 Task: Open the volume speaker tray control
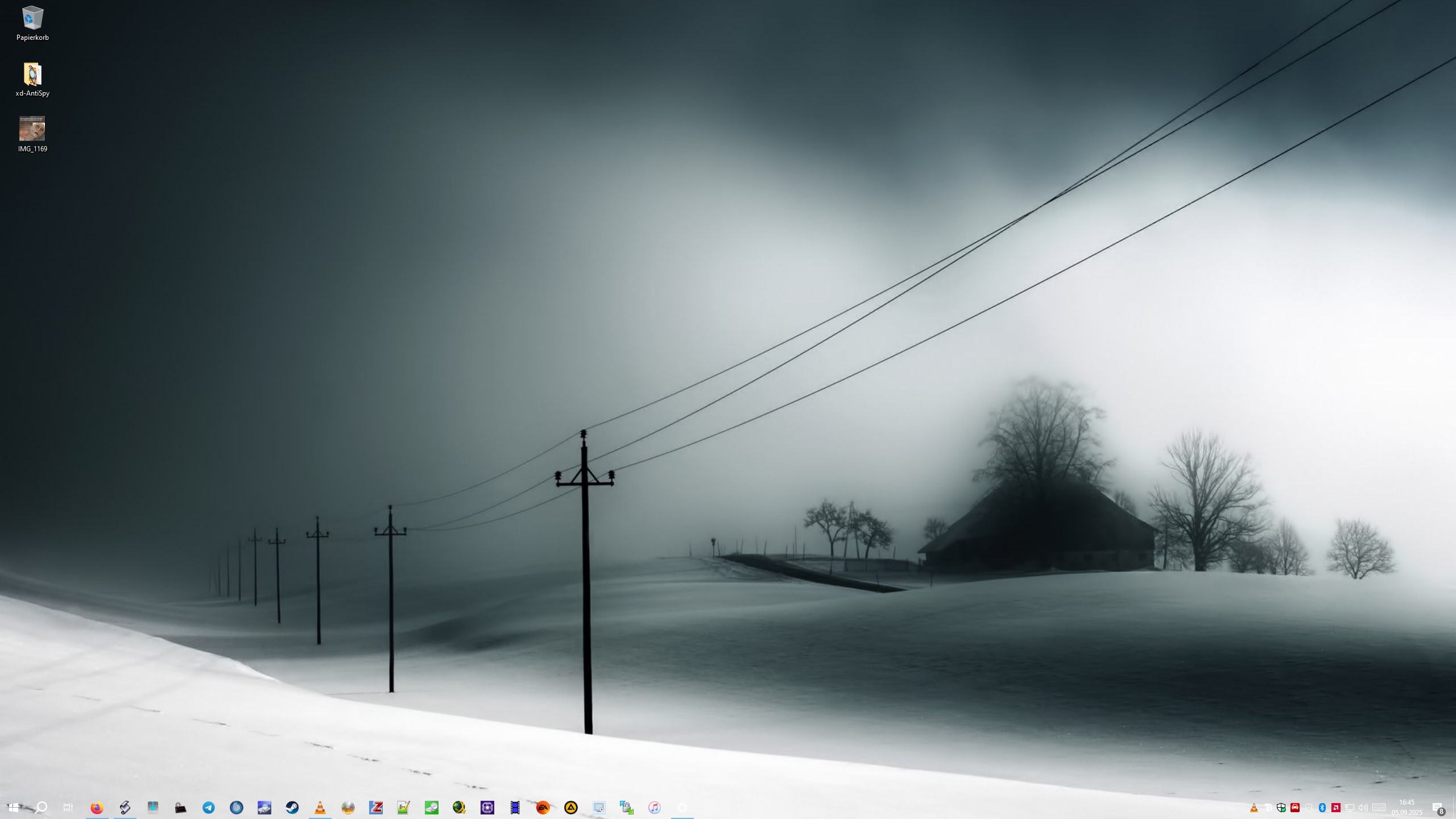[x=1363, y=808]
